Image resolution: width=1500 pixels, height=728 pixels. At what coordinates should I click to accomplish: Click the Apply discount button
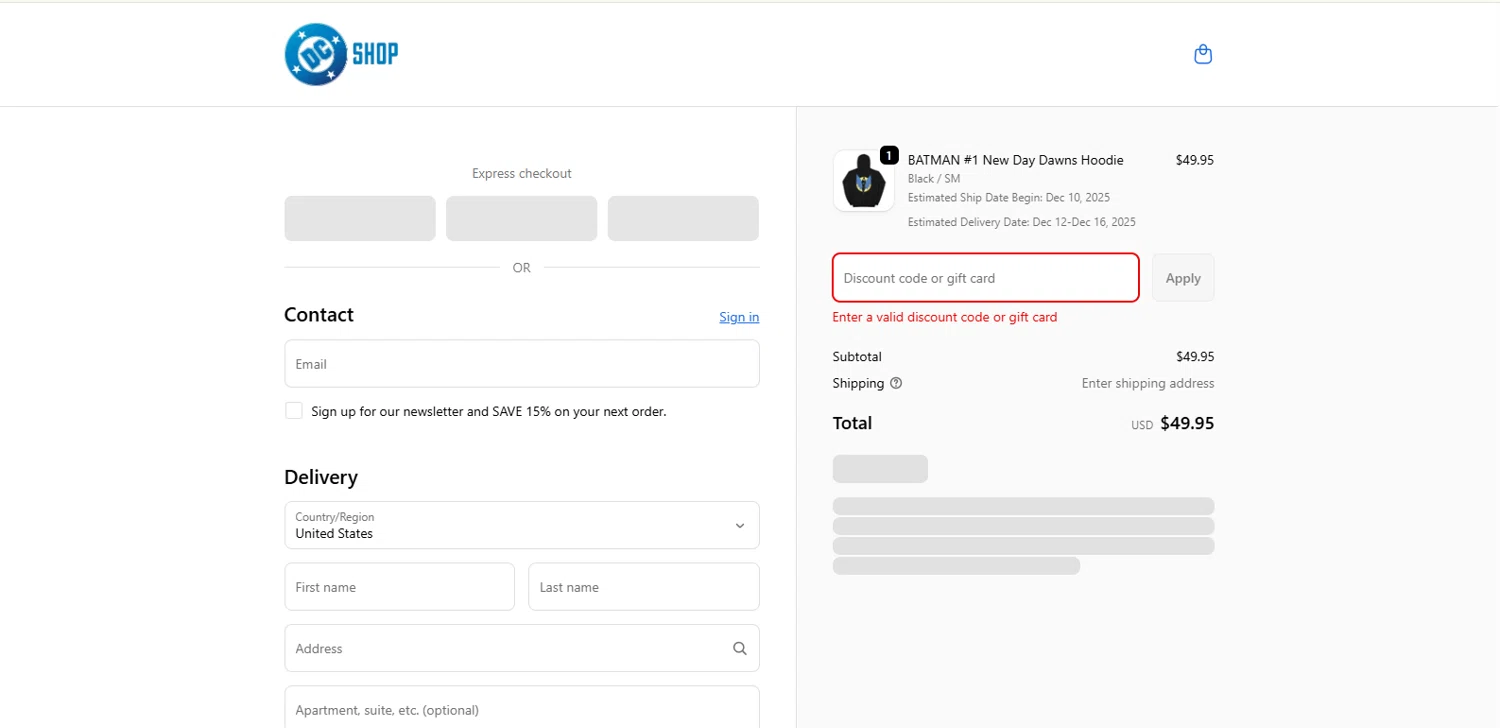1183,278
